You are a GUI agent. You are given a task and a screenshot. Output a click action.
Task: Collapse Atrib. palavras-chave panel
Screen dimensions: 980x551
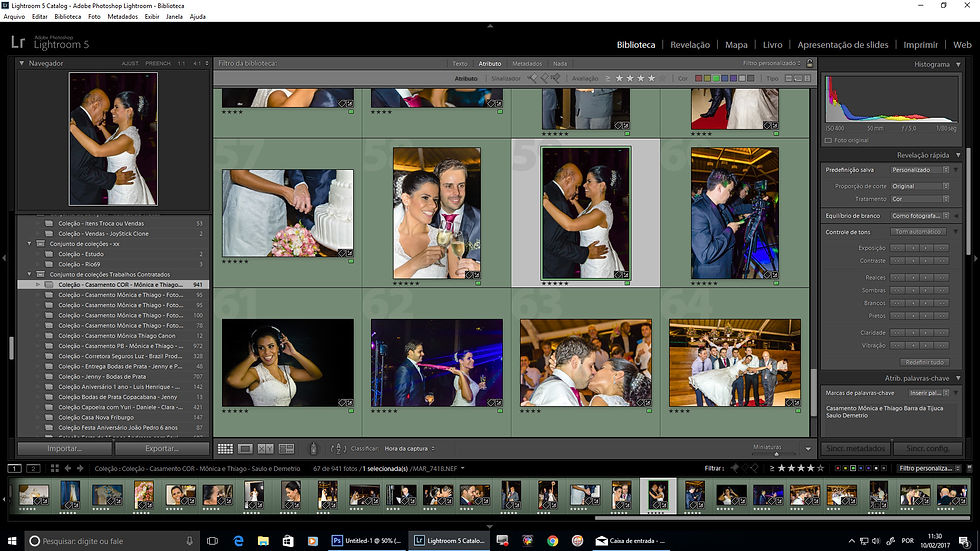pos(958,378)
